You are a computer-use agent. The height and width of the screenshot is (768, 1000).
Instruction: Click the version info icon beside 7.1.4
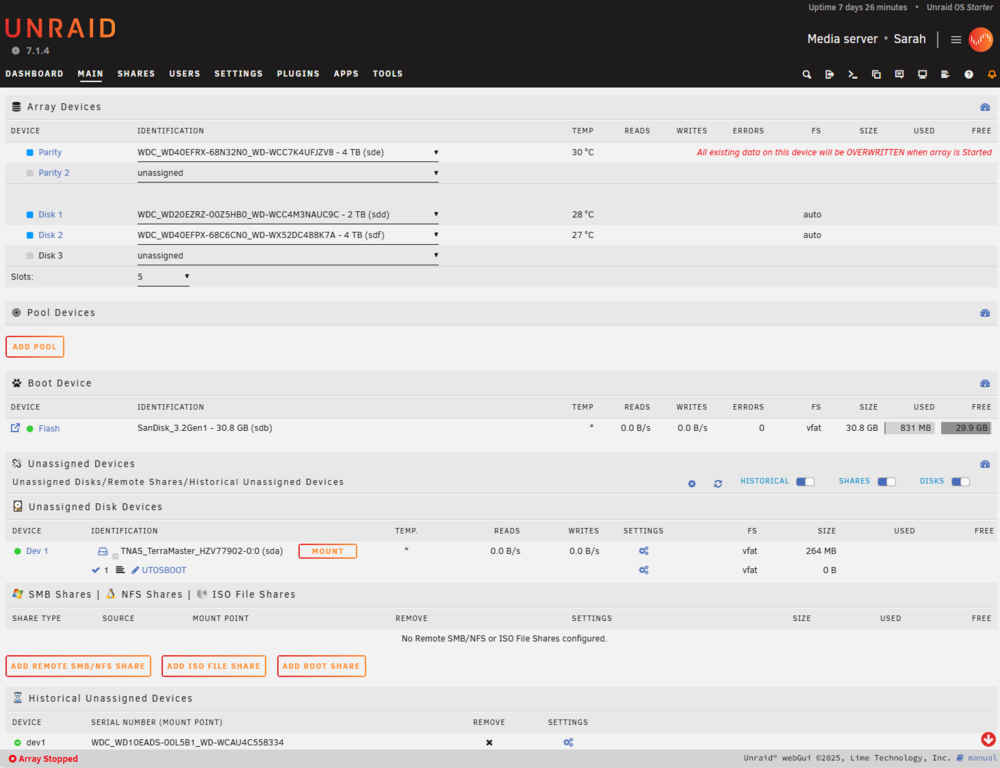[x=16, y=51]
